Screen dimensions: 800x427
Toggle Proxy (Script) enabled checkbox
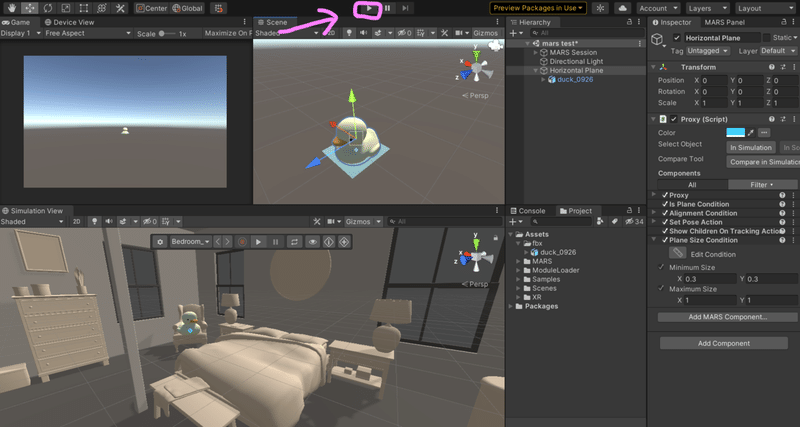[674, 119]
